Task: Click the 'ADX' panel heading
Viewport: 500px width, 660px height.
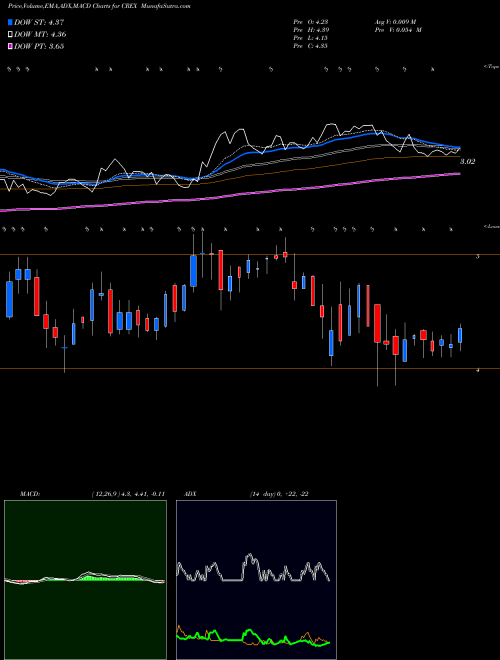Action: pyautogui.click(x=191, y=494)
